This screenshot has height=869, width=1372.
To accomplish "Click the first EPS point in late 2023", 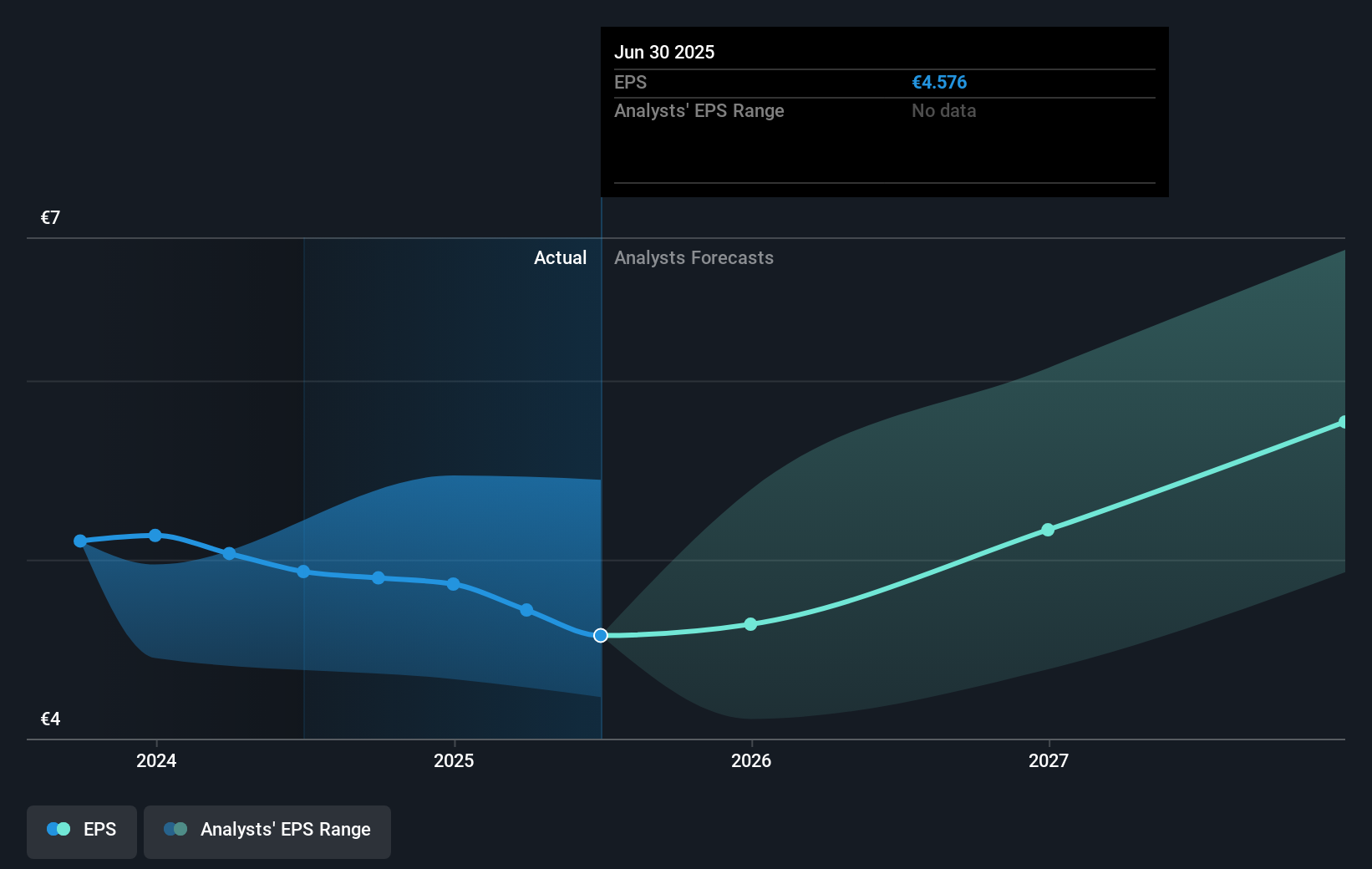I will (80, 541).
